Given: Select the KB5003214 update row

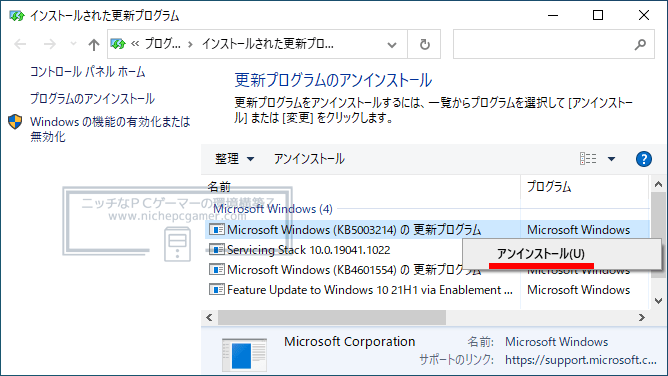Looking at the screenshot, I should 427,230.
